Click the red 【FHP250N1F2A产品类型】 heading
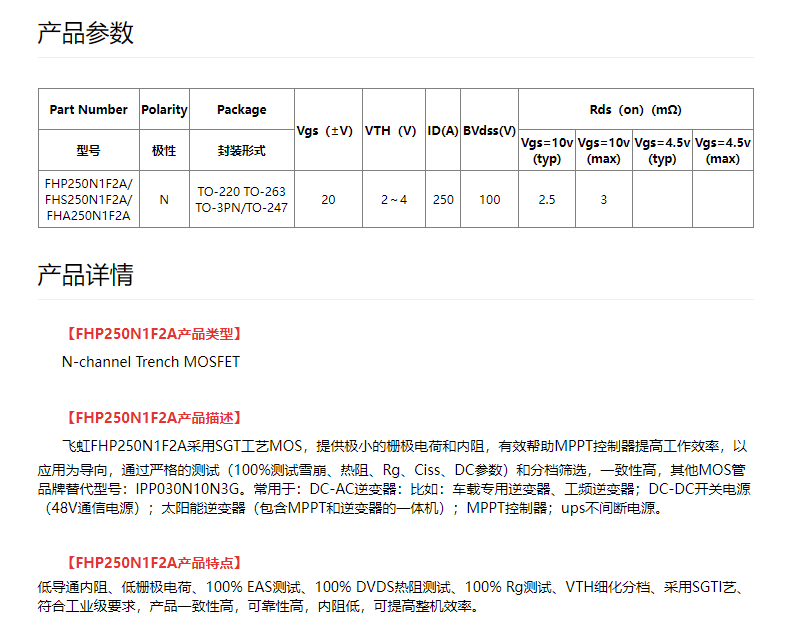The height and width of the screenshot is (634, 790). coord(153,334)
